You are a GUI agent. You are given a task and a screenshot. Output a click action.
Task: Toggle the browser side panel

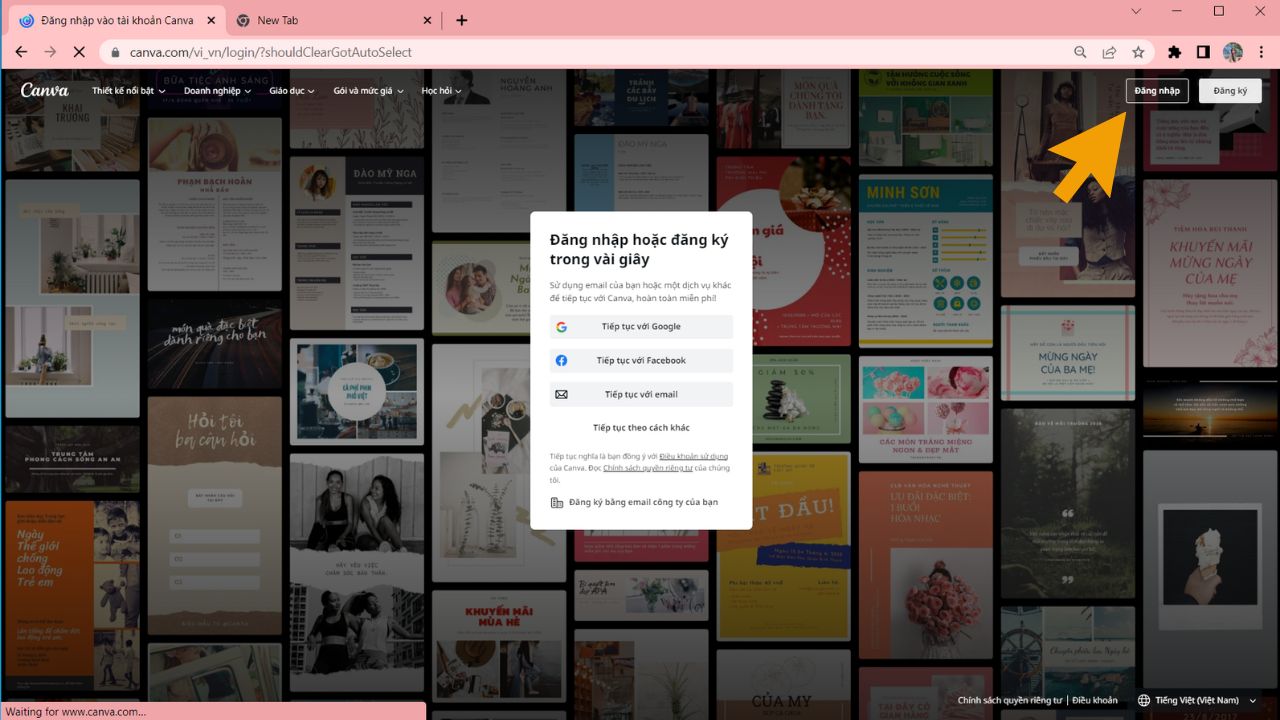point(1204,52)
